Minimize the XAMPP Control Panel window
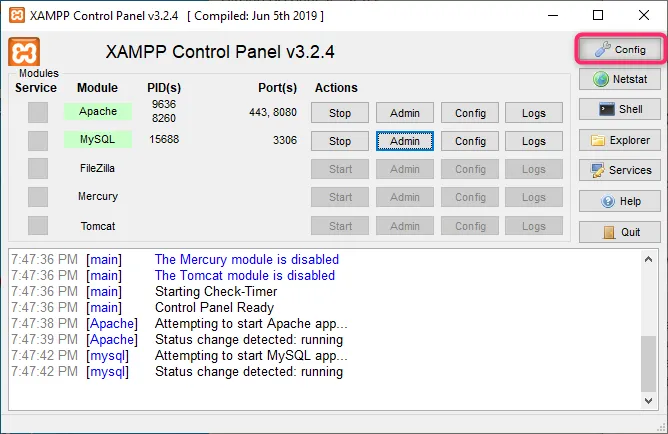The height and width of the screenshot is (434, 668). click(553, 15)
